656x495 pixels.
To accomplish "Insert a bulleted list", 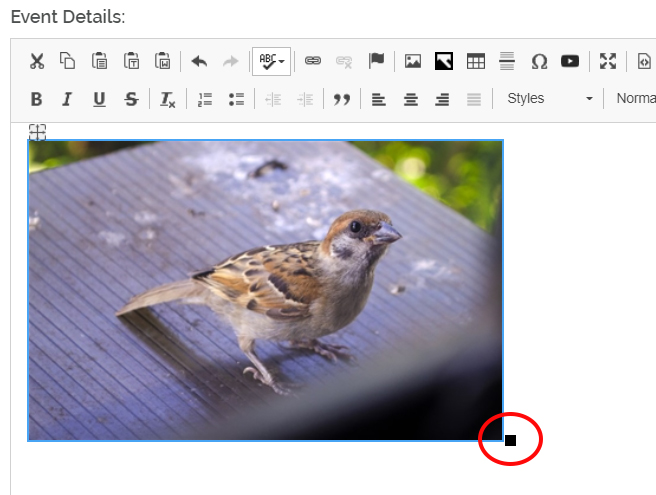I will [x=236, y=99].
